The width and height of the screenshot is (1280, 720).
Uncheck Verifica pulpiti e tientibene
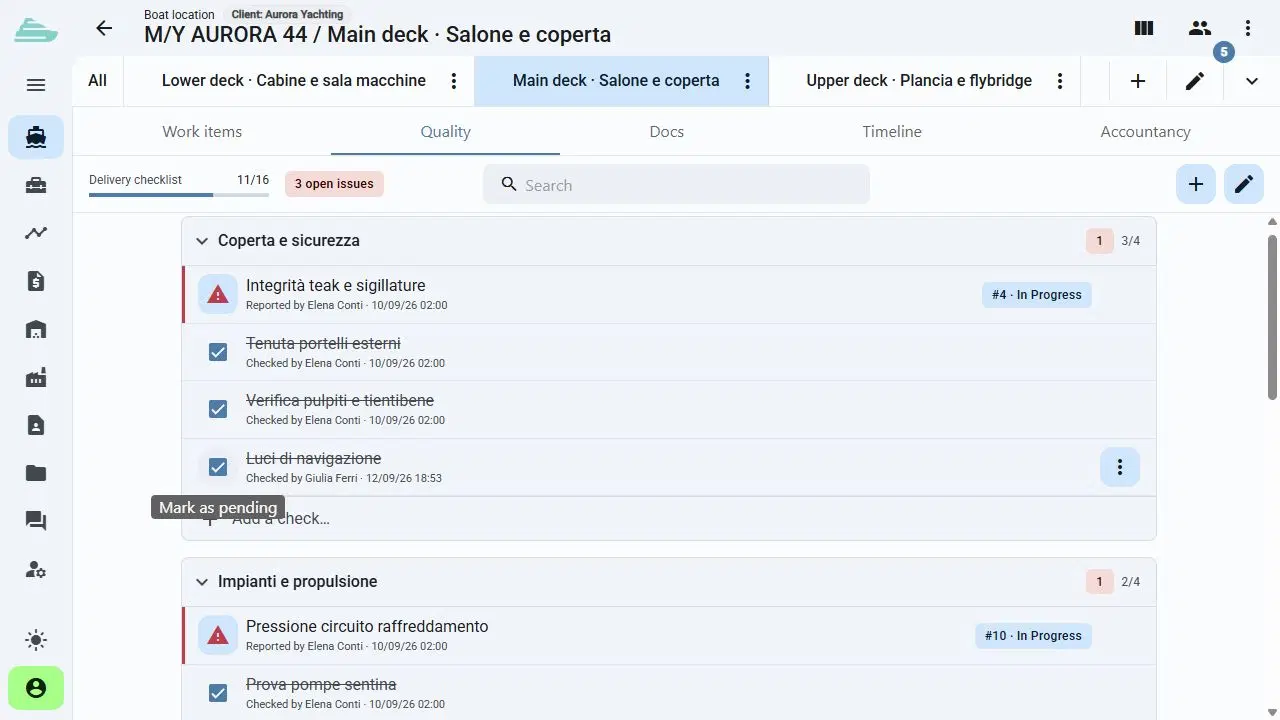218,409
